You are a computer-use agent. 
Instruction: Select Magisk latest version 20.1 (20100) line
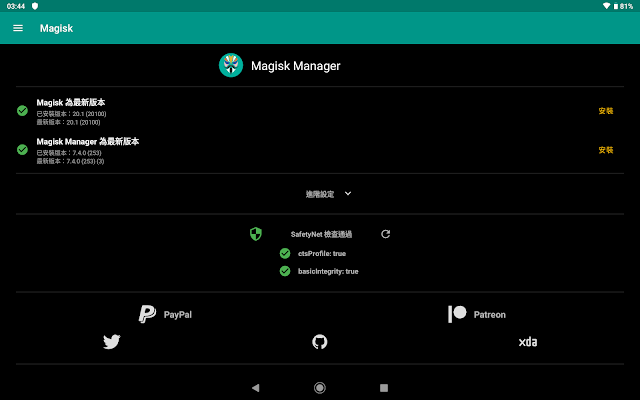[68, 122]
